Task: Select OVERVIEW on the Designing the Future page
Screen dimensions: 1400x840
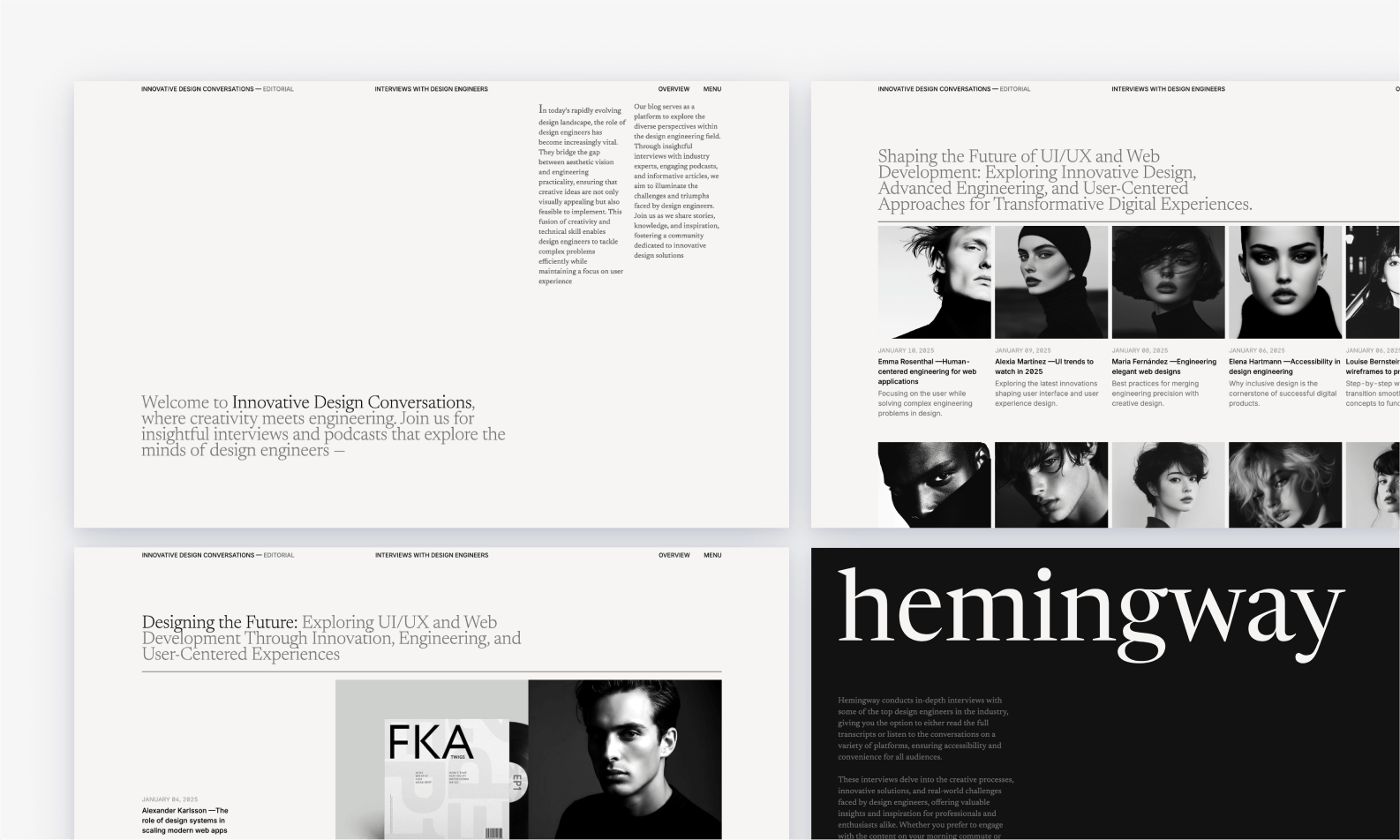Action: (x=674, y=555)
